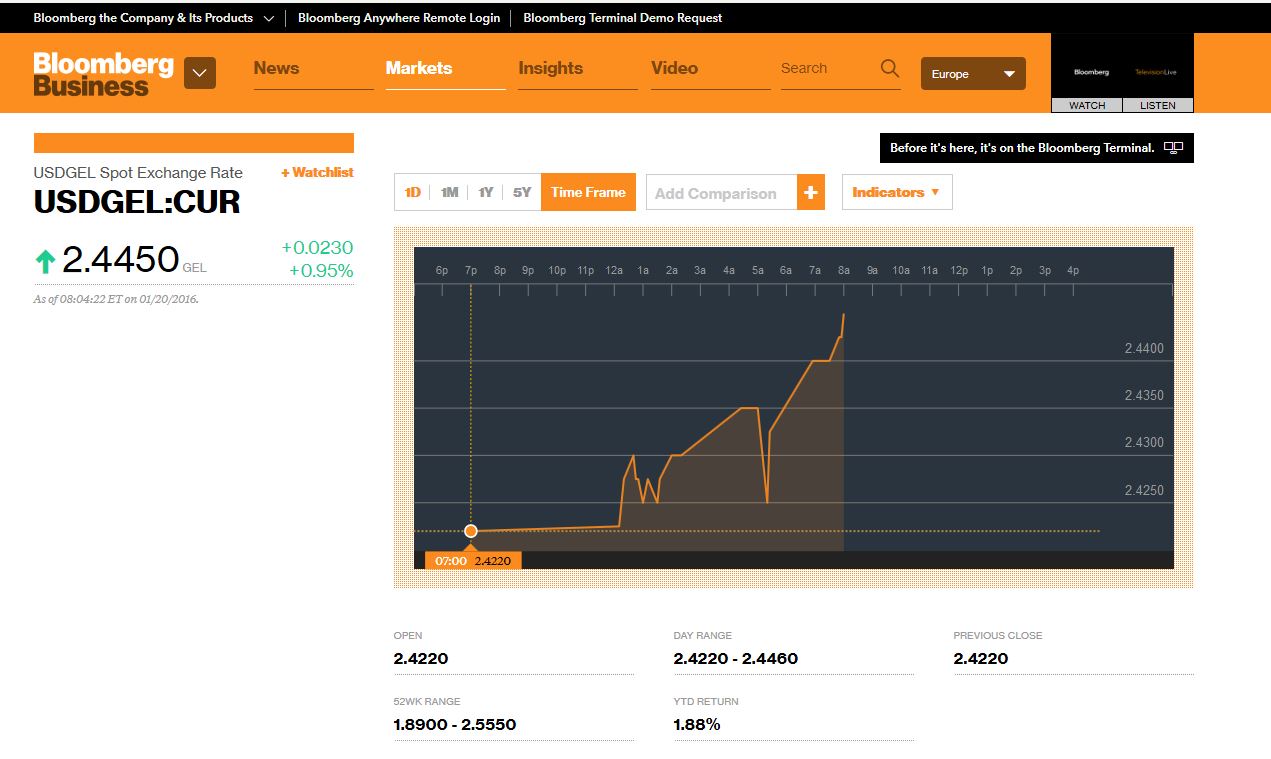Click the WATCH button for Bloomberg TV
The height and width of the screenshot is (759, 1271).
pos(1087,105)
